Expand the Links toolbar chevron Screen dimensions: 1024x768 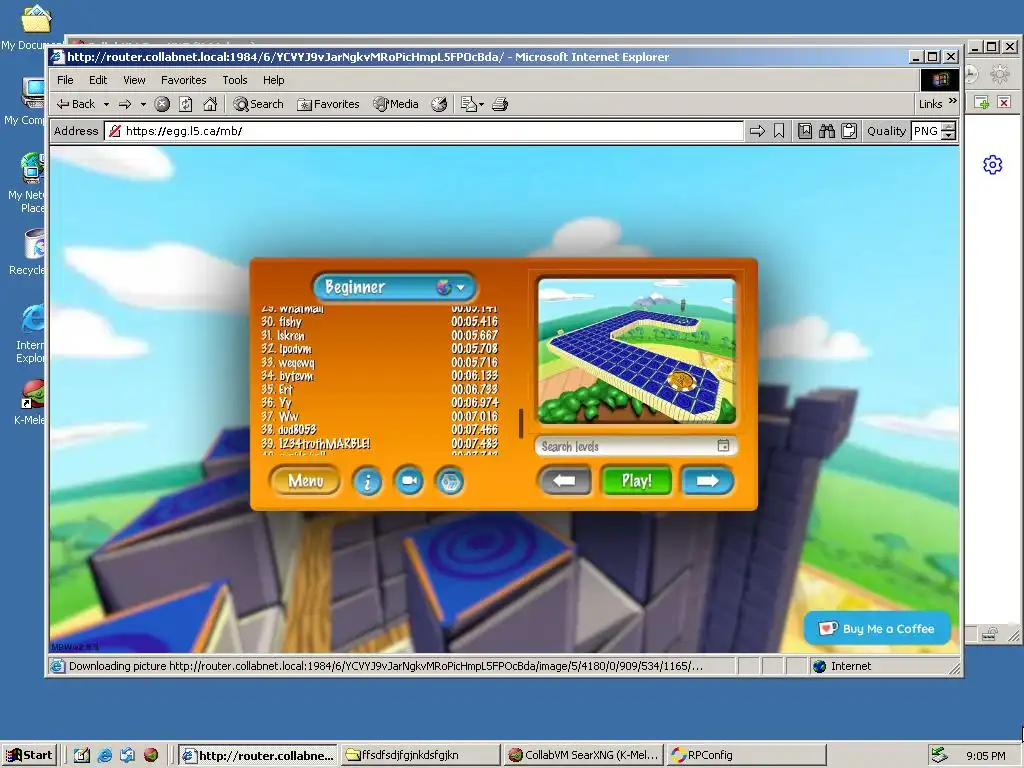point(953,101)
